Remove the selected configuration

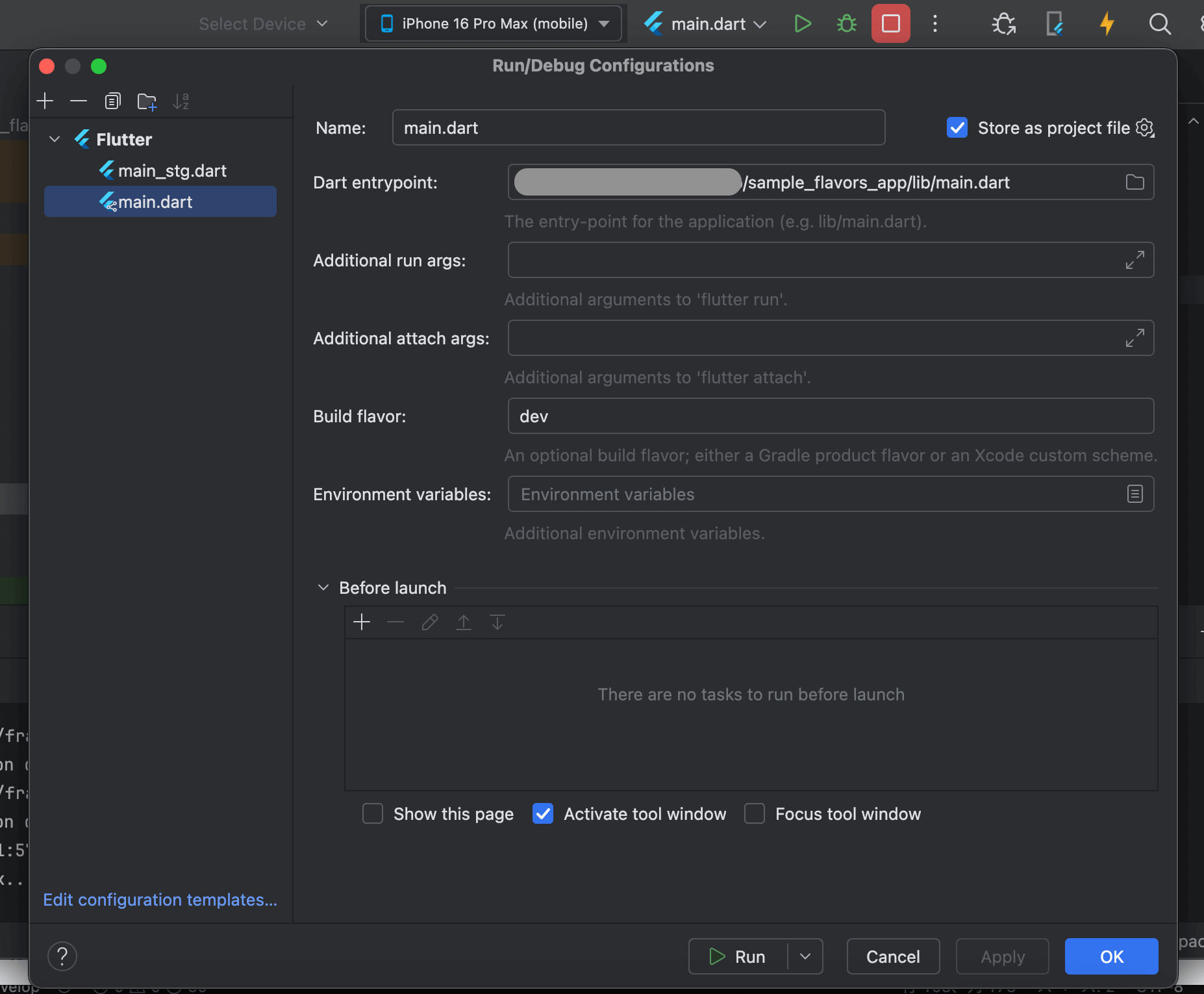click(x=79, y=101)
